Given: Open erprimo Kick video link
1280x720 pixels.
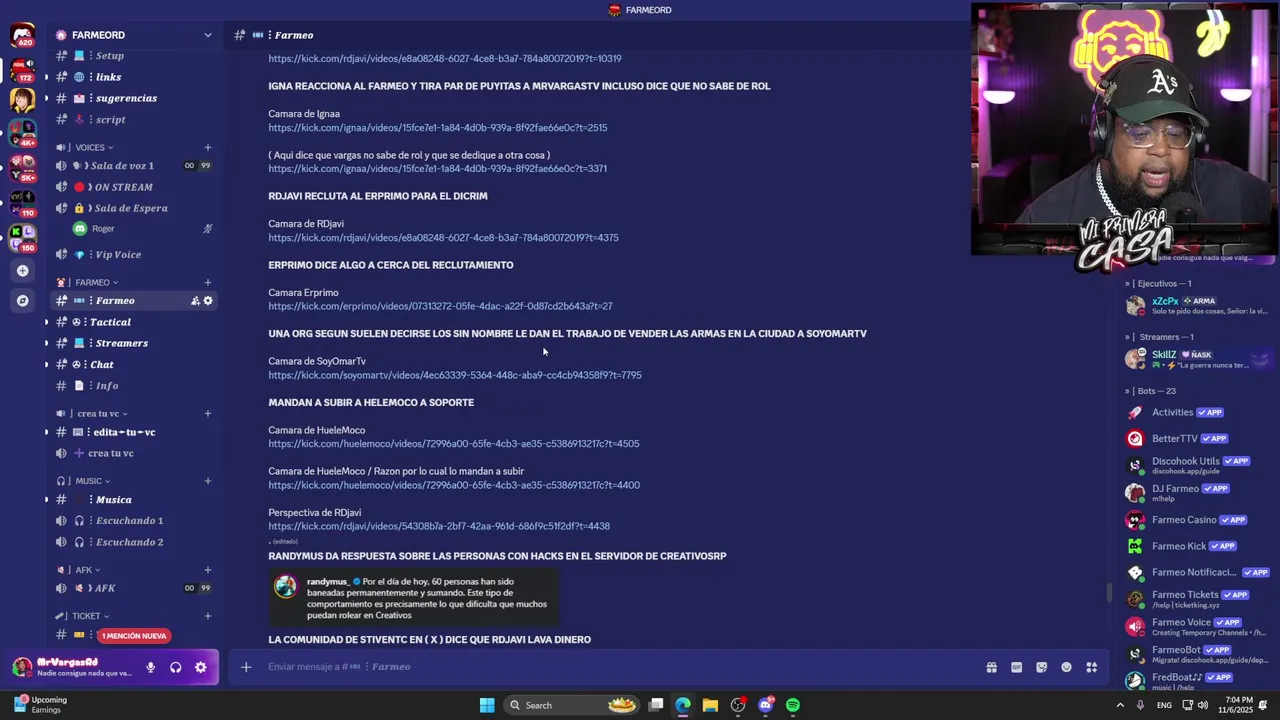Looking at the screenshot, I should click(440, 306).
